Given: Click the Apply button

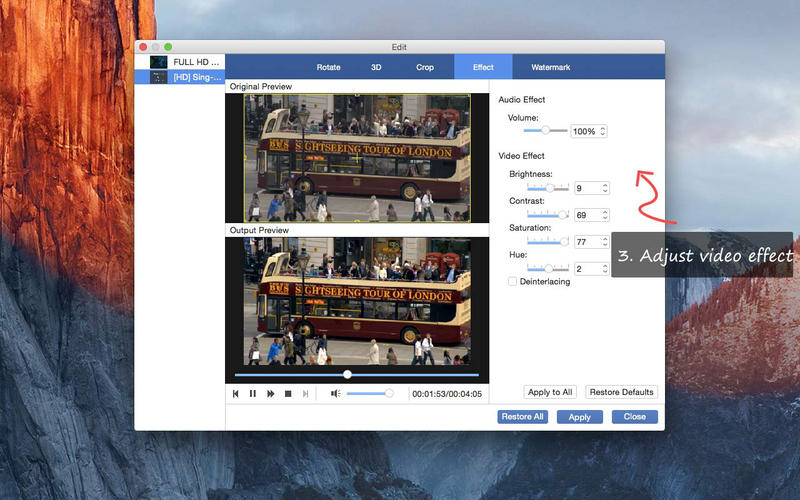Looking at the screenshot, I should [580, 417].
